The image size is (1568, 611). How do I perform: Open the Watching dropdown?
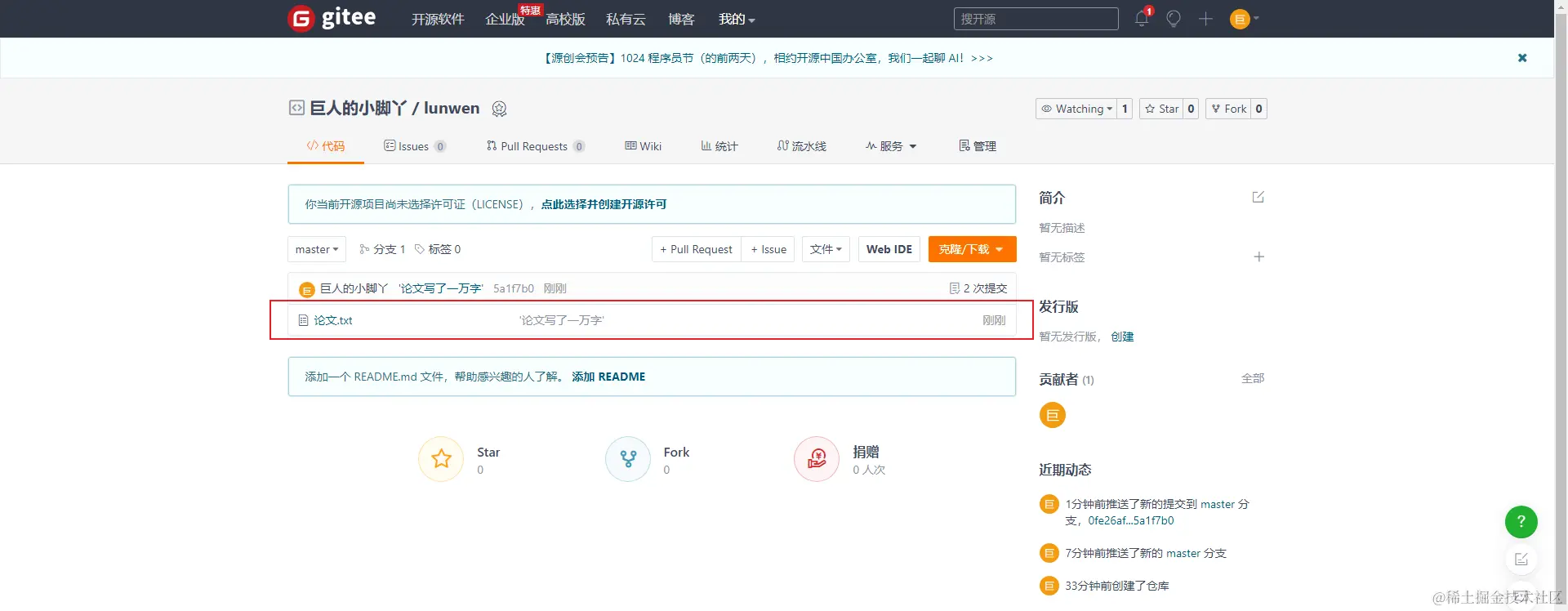click(x=1076, y=109)
